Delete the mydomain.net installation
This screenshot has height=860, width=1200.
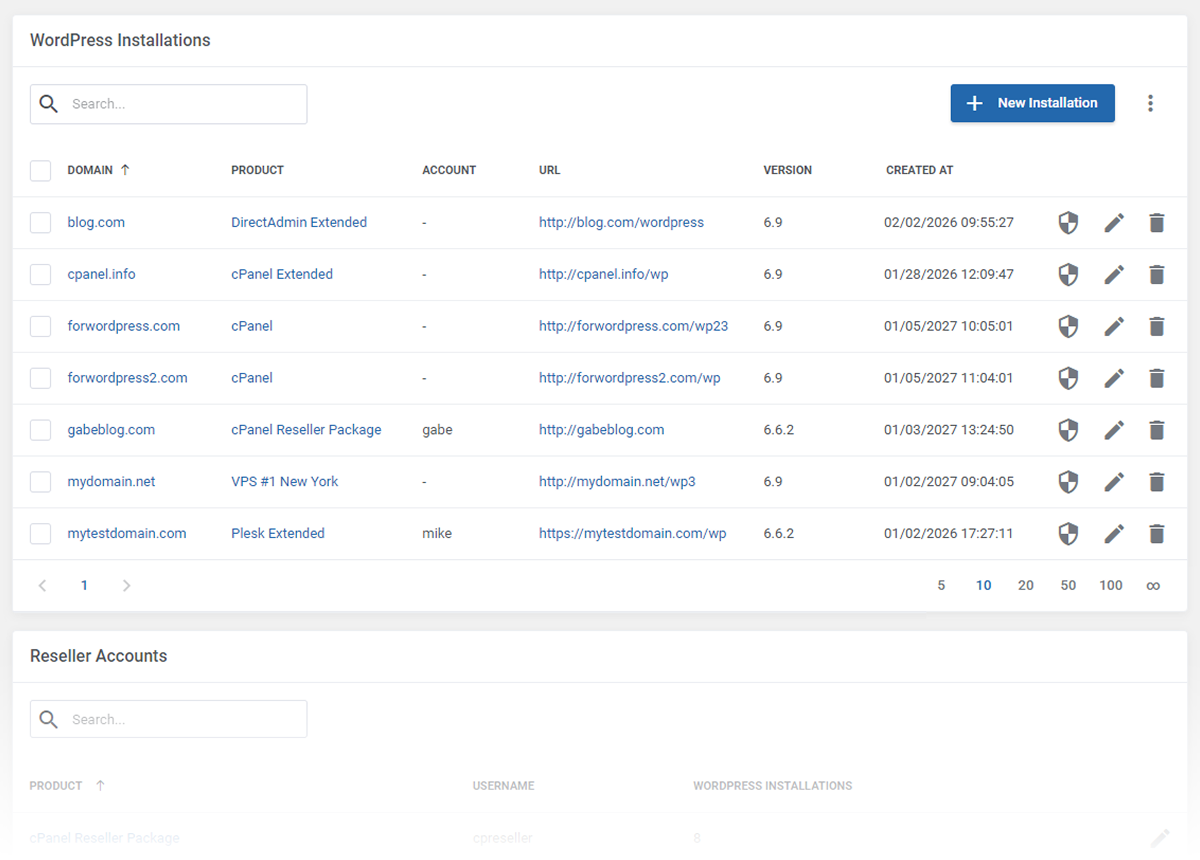point(1157,483)
